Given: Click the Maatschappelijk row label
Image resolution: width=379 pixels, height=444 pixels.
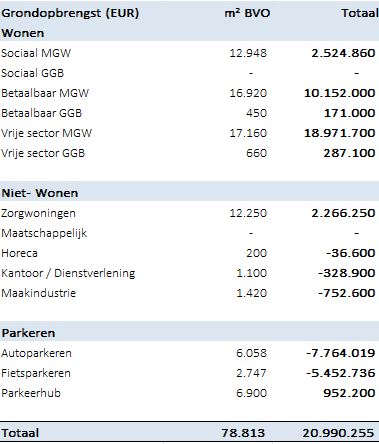Looking at the screenshot, I should coord(44,233).
